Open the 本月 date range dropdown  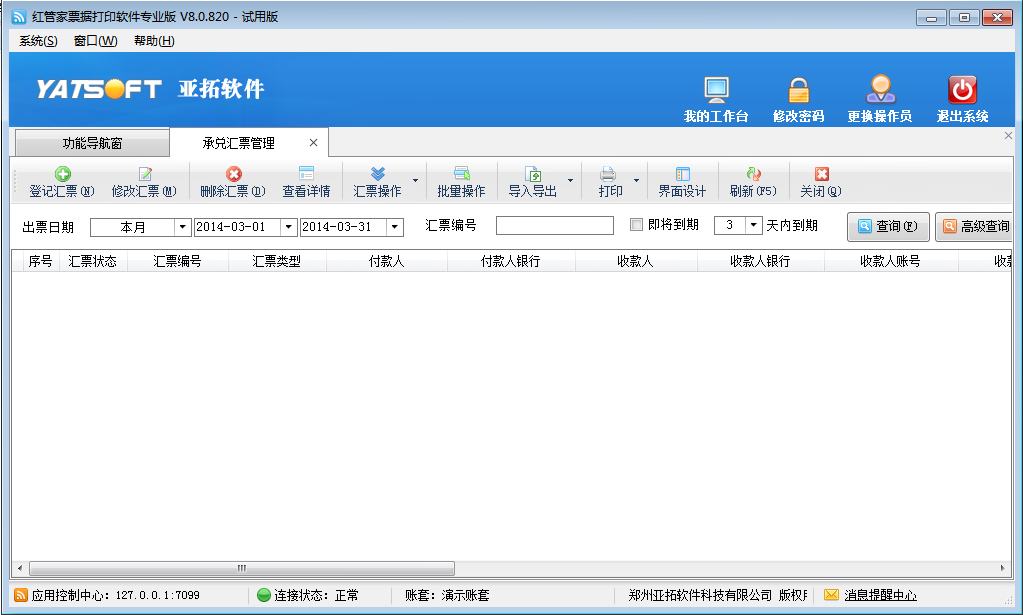pos(181,226)
